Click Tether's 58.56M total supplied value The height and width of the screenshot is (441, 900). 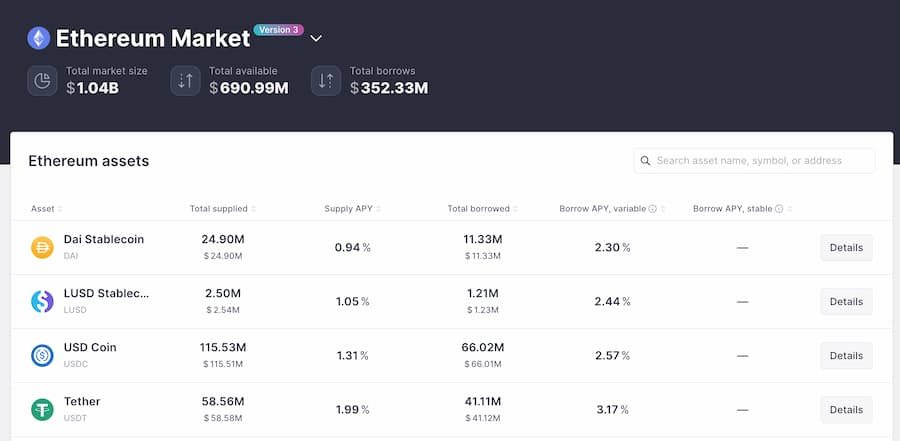[x=223, y=401]
